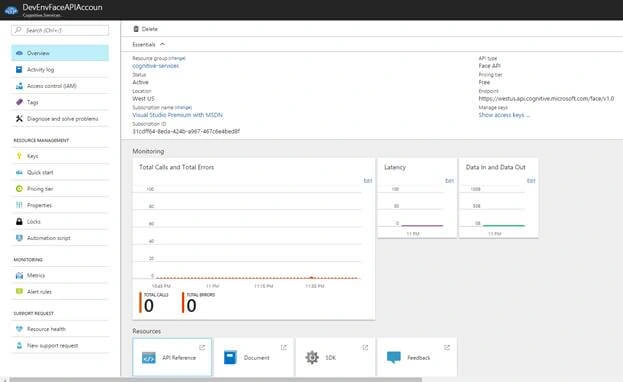This screenshot has height=382, width=623.
Task: Click the New support request icon
Action: point(19,345)
